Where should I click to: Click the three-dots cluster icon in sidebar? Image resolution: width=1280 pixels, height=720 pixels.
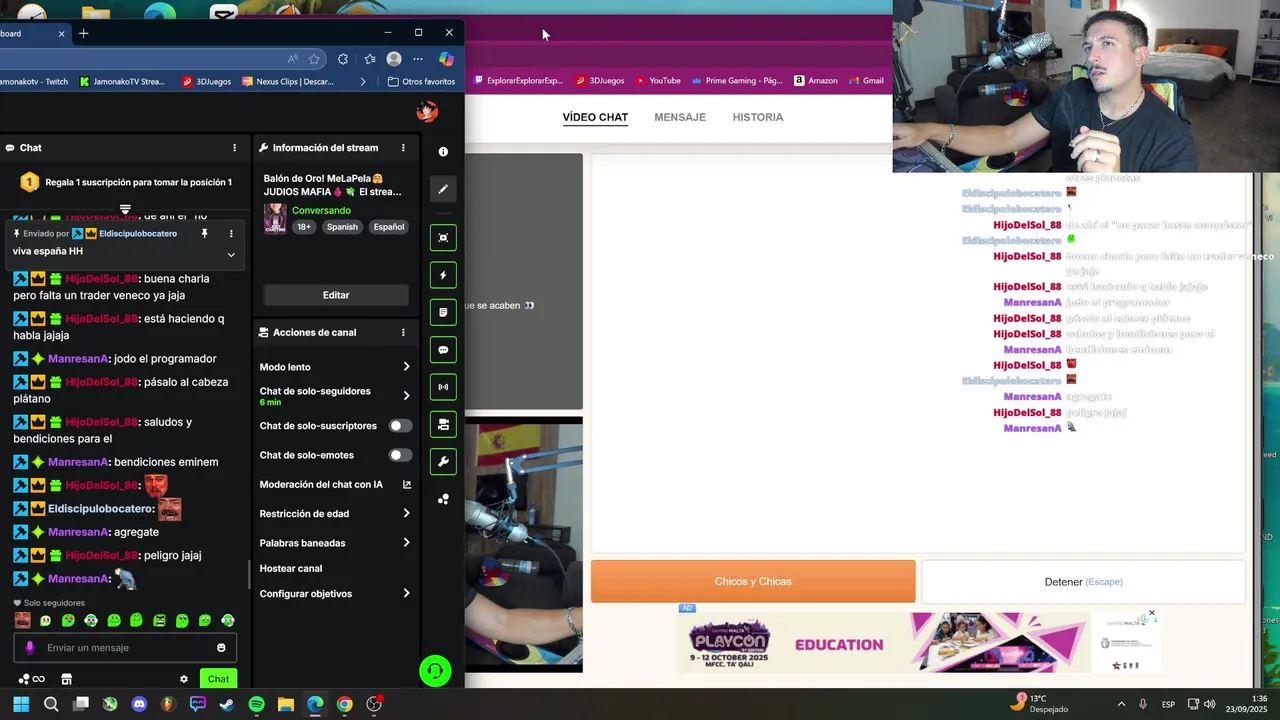(x=443, y=499)
